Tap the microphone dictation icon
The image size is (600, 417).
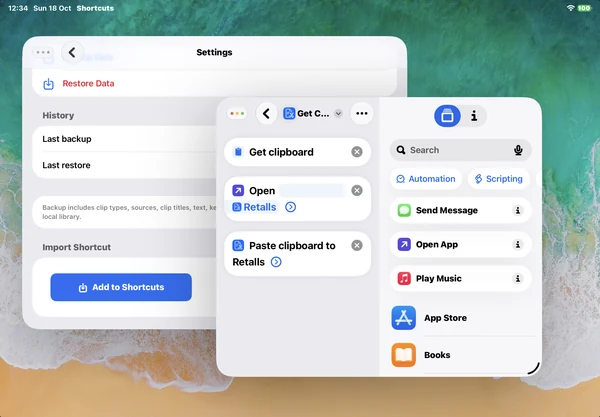tap(518, 150)
